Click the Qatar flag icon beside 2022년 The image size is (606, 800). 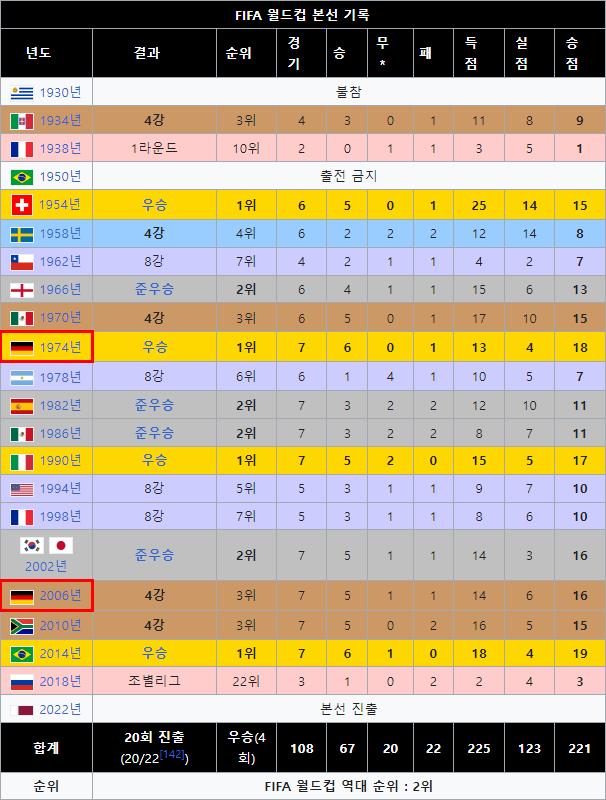click(22, 710)
